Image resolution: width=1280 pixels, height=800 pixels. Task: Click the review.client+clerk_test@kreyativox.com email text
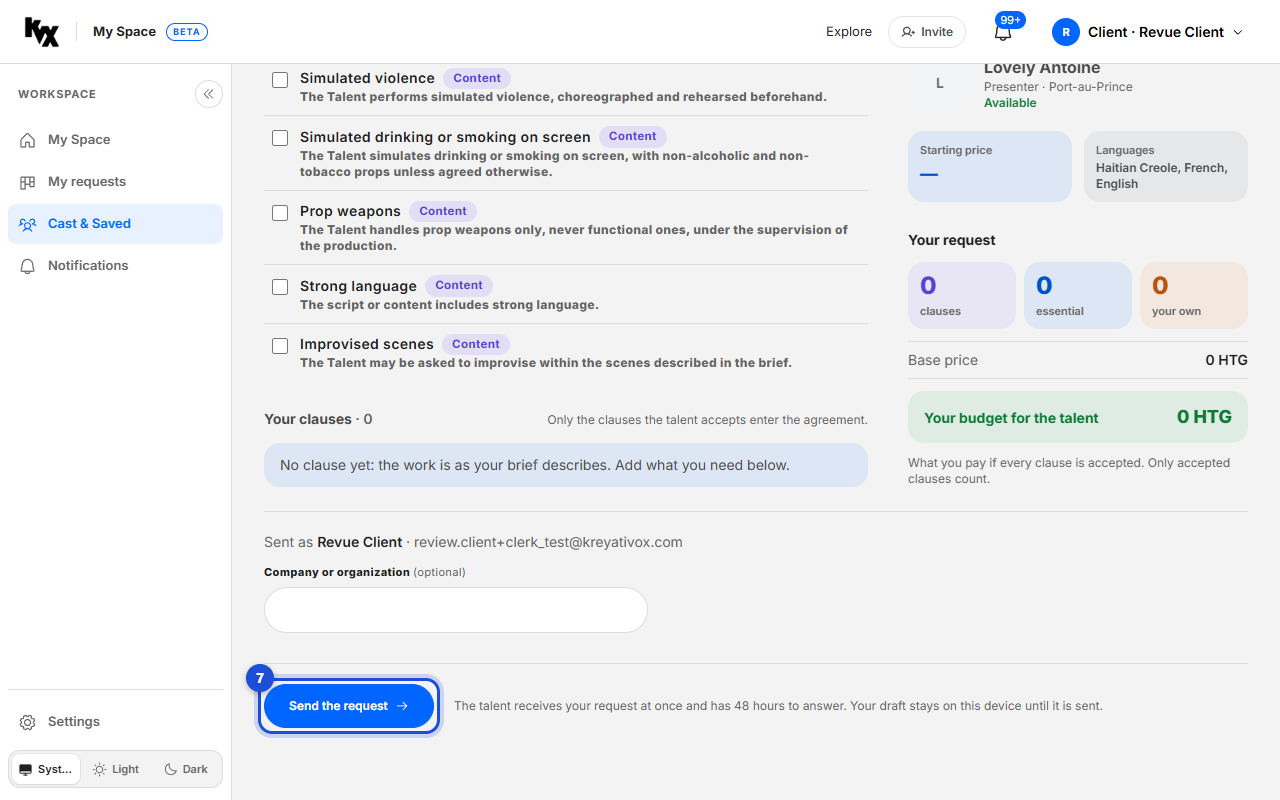coord(548,542)
